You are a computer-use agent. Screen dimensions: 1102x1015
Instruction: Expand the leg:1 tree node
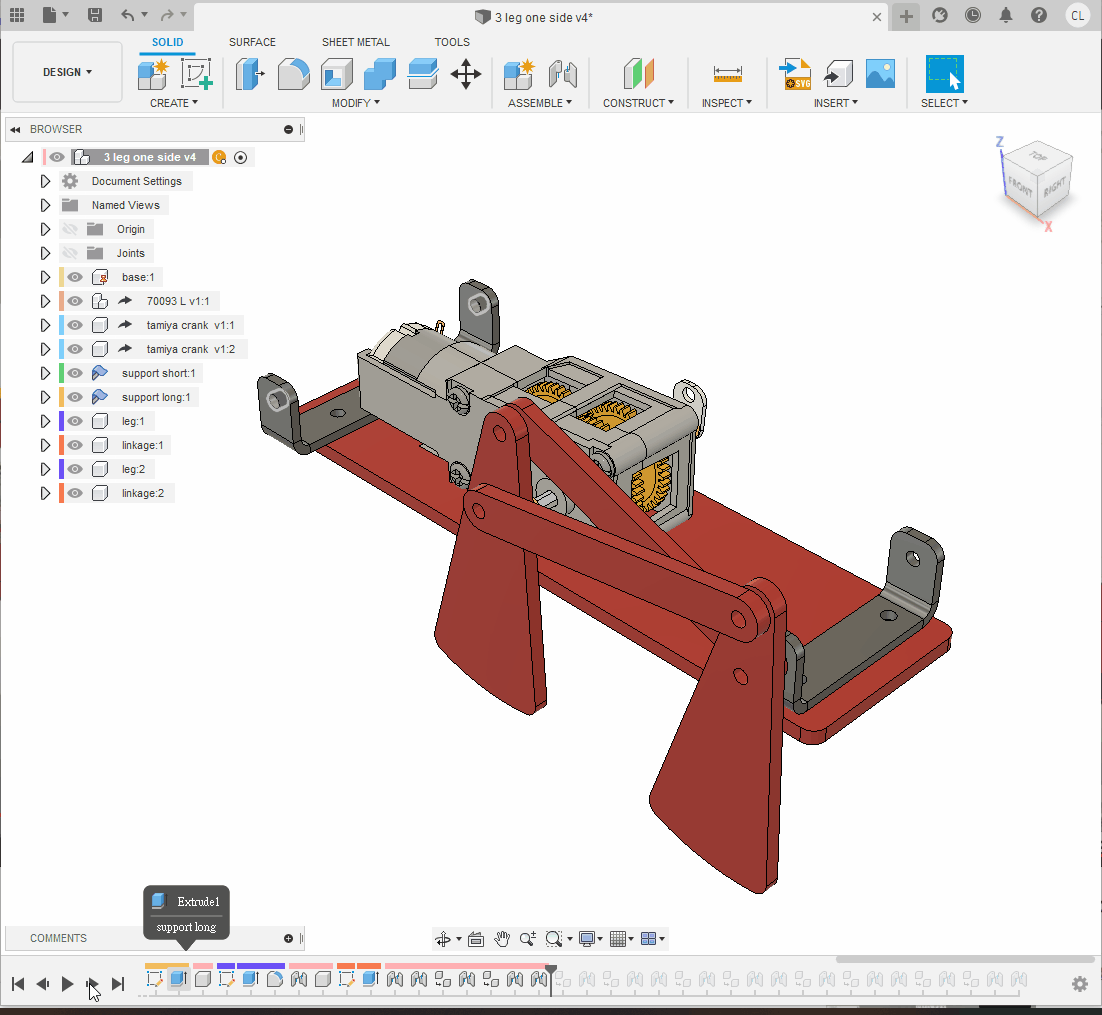45,421
